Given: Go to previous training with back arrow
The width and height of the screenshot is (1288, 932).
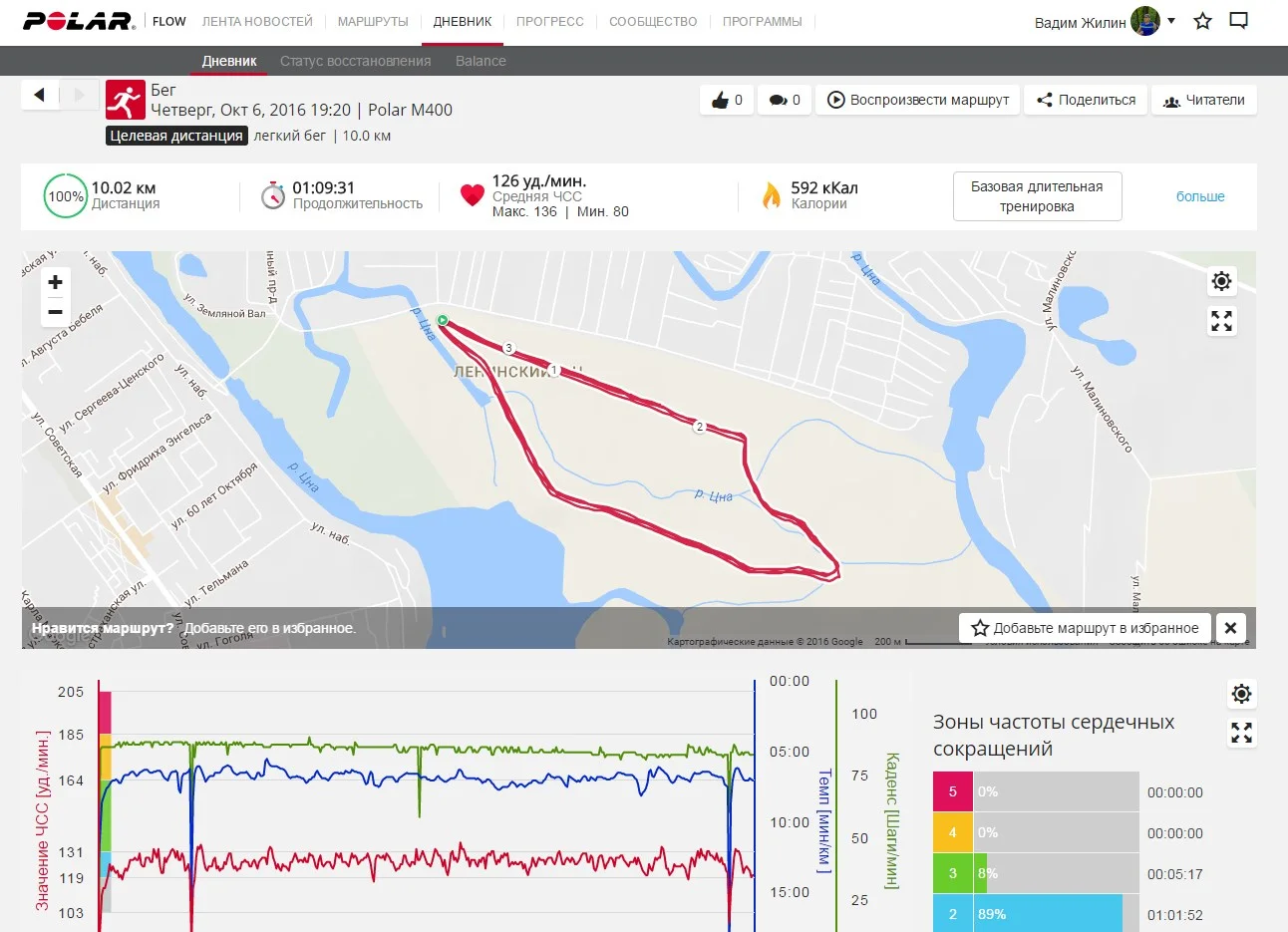Looking at the screenshot, I should click(x=40, y=95).
